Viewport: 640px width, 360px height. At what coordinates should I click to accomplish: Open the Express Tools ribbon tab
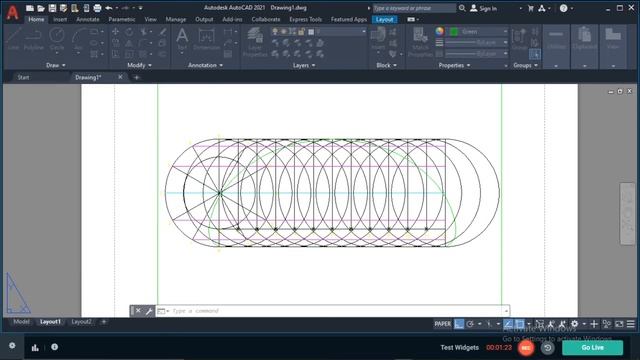pyautogui.click(x=305, y=19)
